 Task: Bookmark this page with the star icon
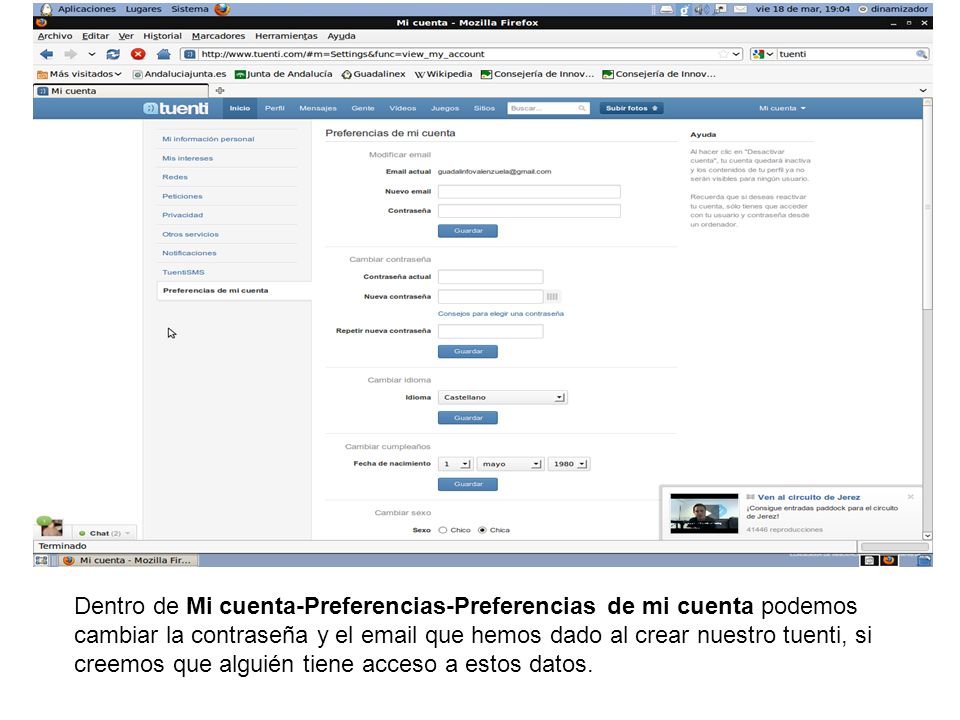(723, 54)
